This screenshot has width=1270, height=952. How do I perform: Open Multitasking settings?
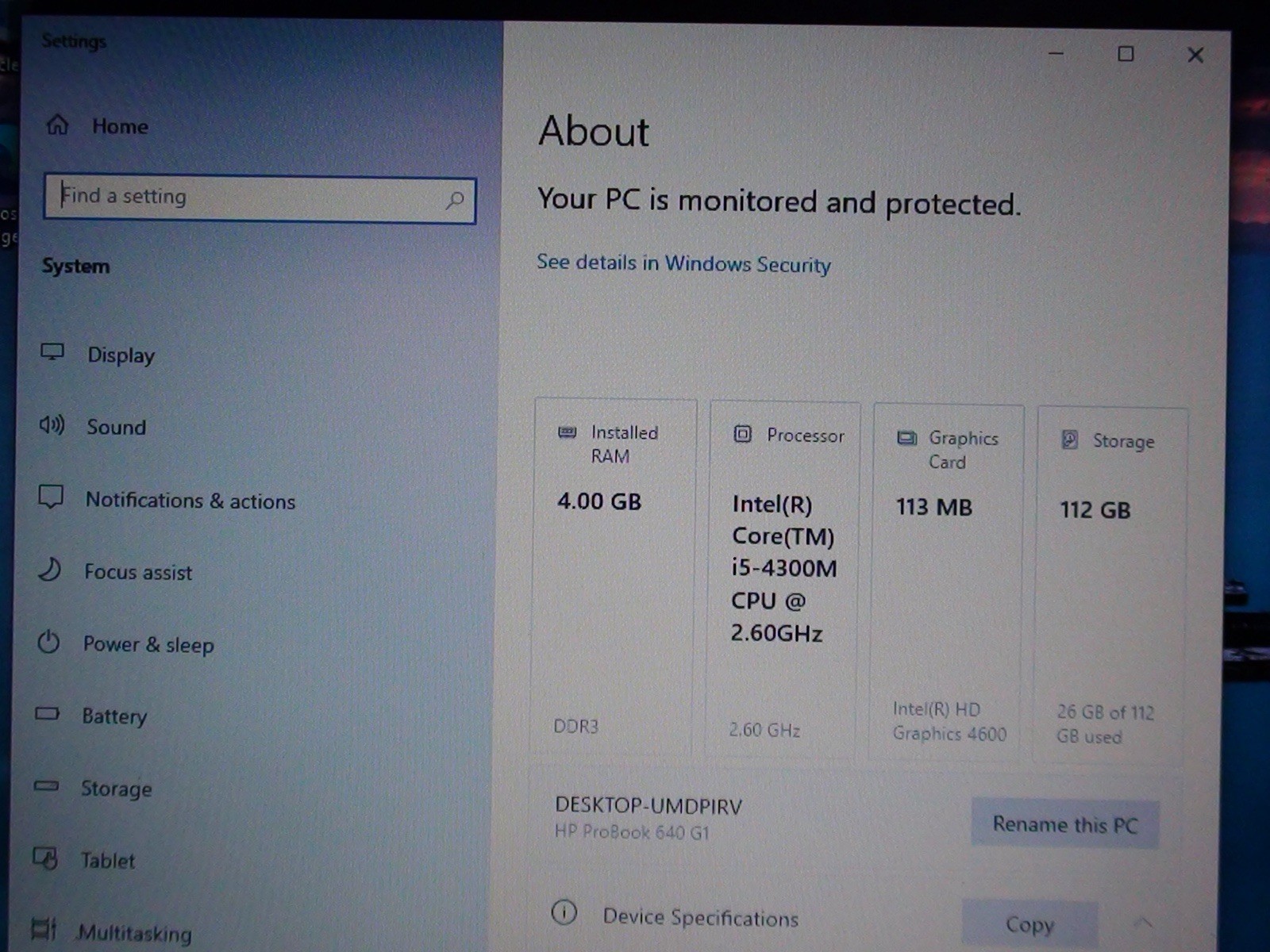pyautogui.click(x=135, y=933)
